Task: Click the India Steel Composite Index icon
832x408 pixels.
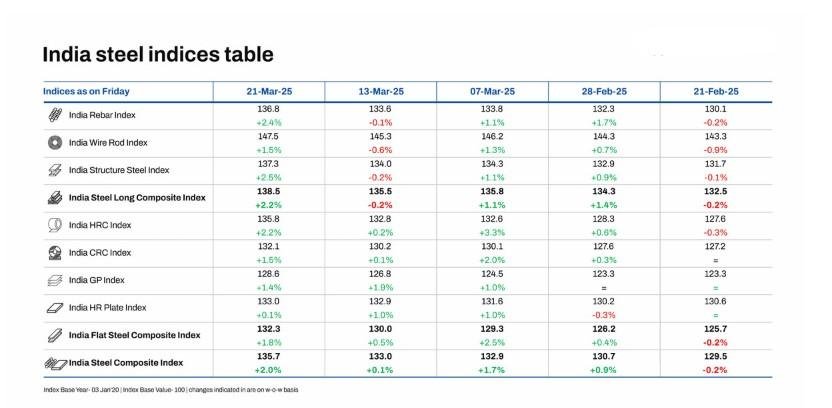Action: (x=56, y=361)
